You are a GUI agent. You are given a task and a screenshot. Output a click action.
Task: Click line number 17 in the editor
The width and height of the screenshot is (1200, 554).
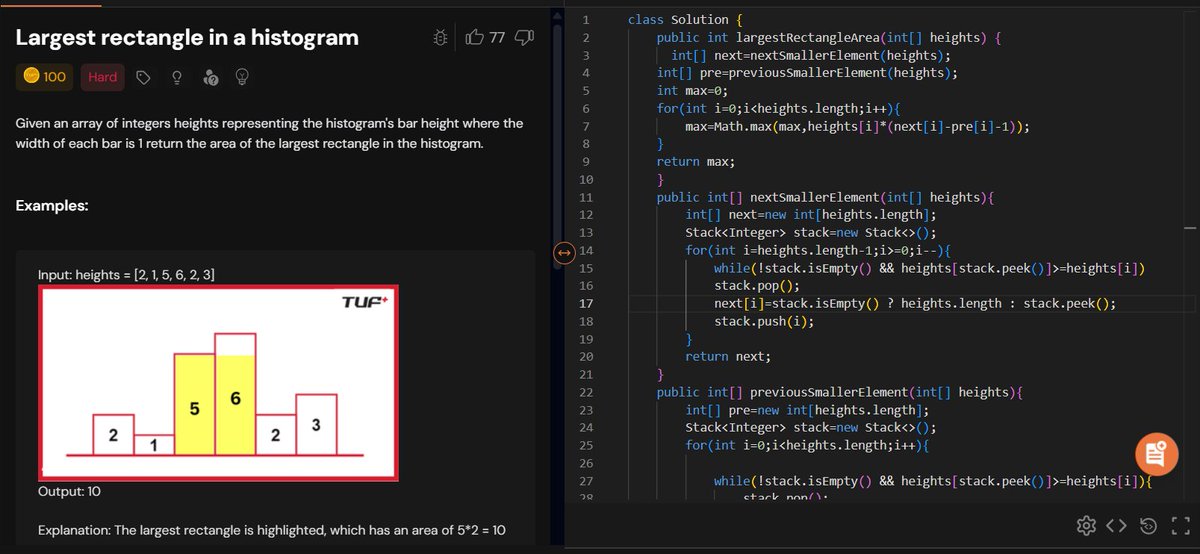click(x=586, y=303)
